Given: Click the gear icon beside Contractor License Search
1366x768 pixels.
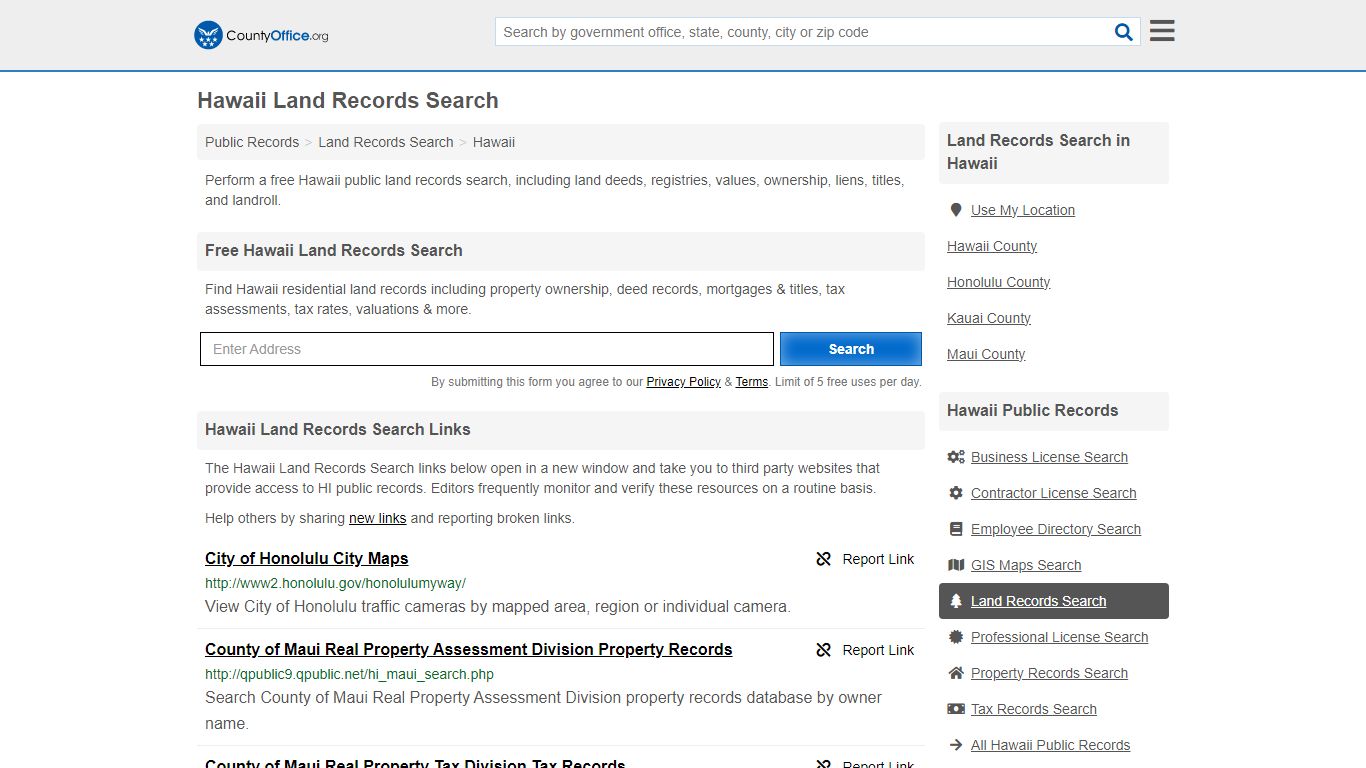Looking at the screenshot, I should tap(956, 493).
